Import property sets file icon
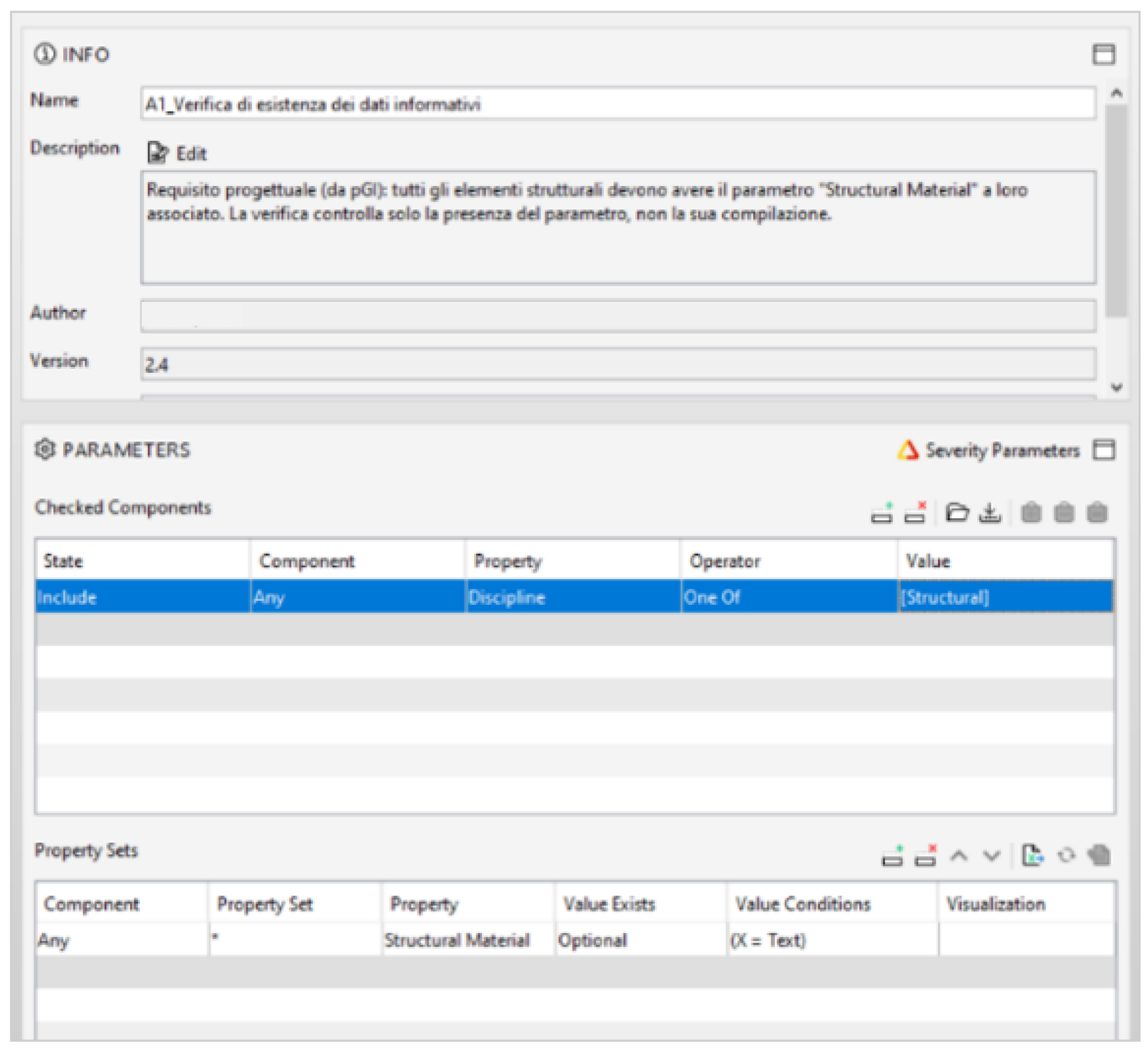 (1032, 856)
